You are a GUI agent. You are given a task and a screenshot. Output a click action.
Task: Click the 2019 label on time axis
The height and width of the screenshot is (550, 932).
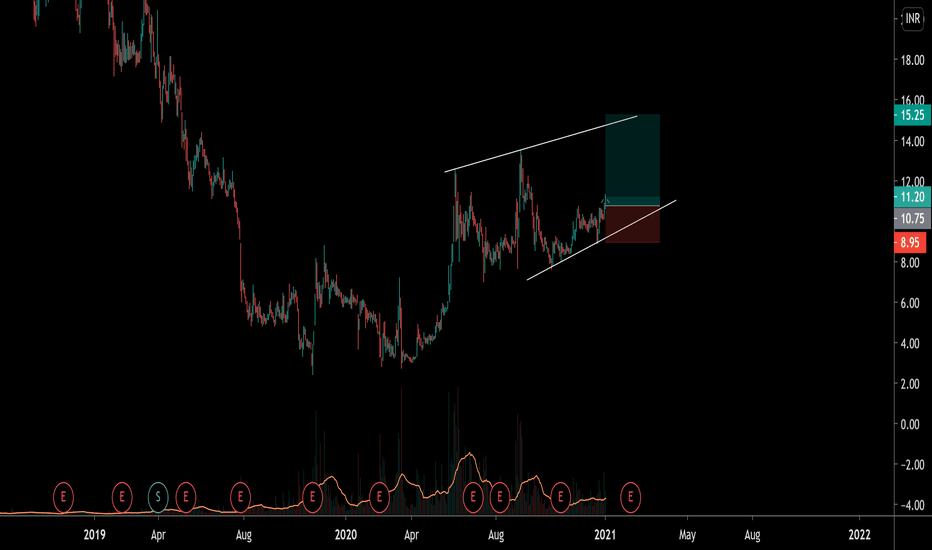pos(95,535)
